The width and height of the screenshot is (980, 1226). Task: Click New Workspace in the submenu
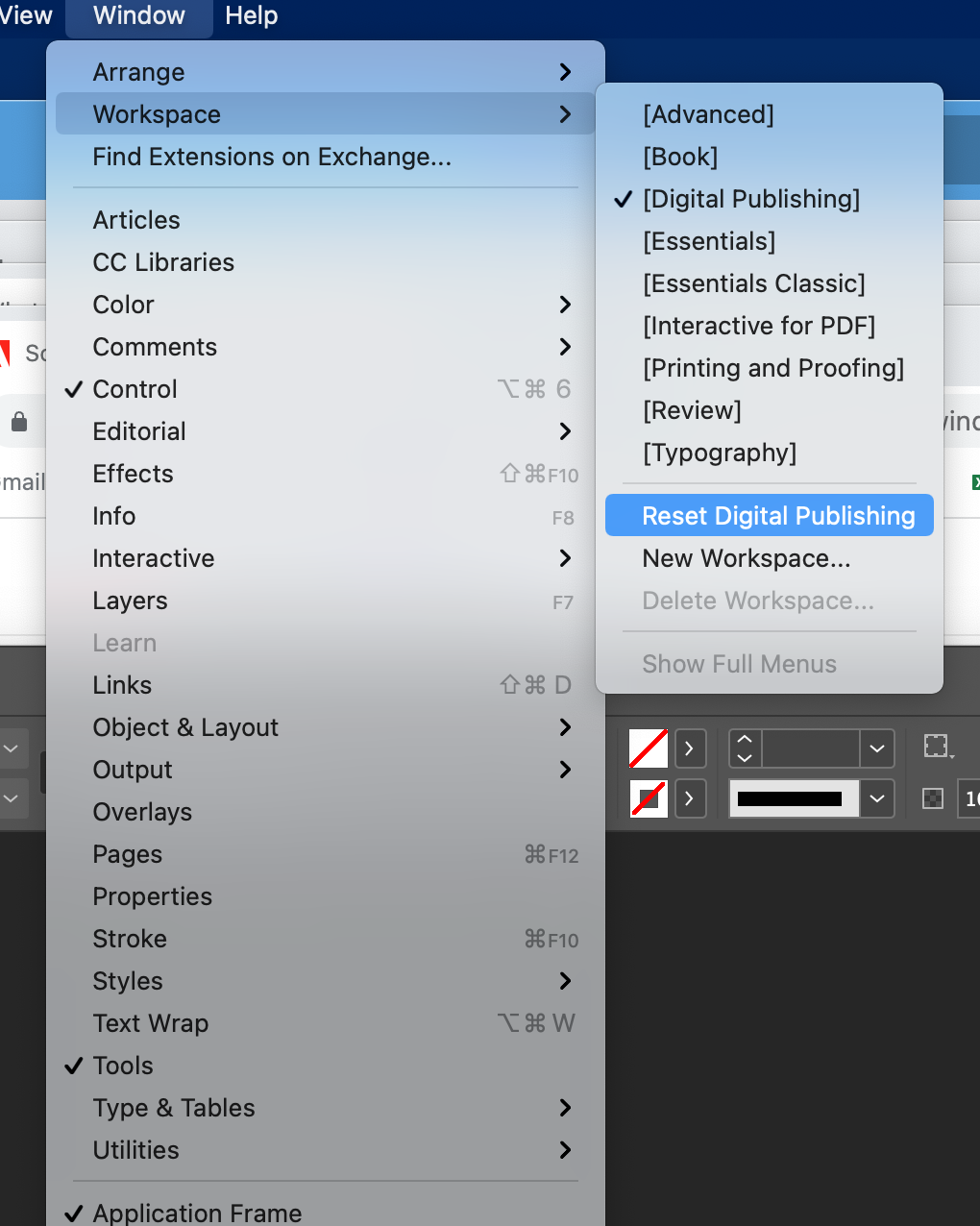click(x=746, y=558)
